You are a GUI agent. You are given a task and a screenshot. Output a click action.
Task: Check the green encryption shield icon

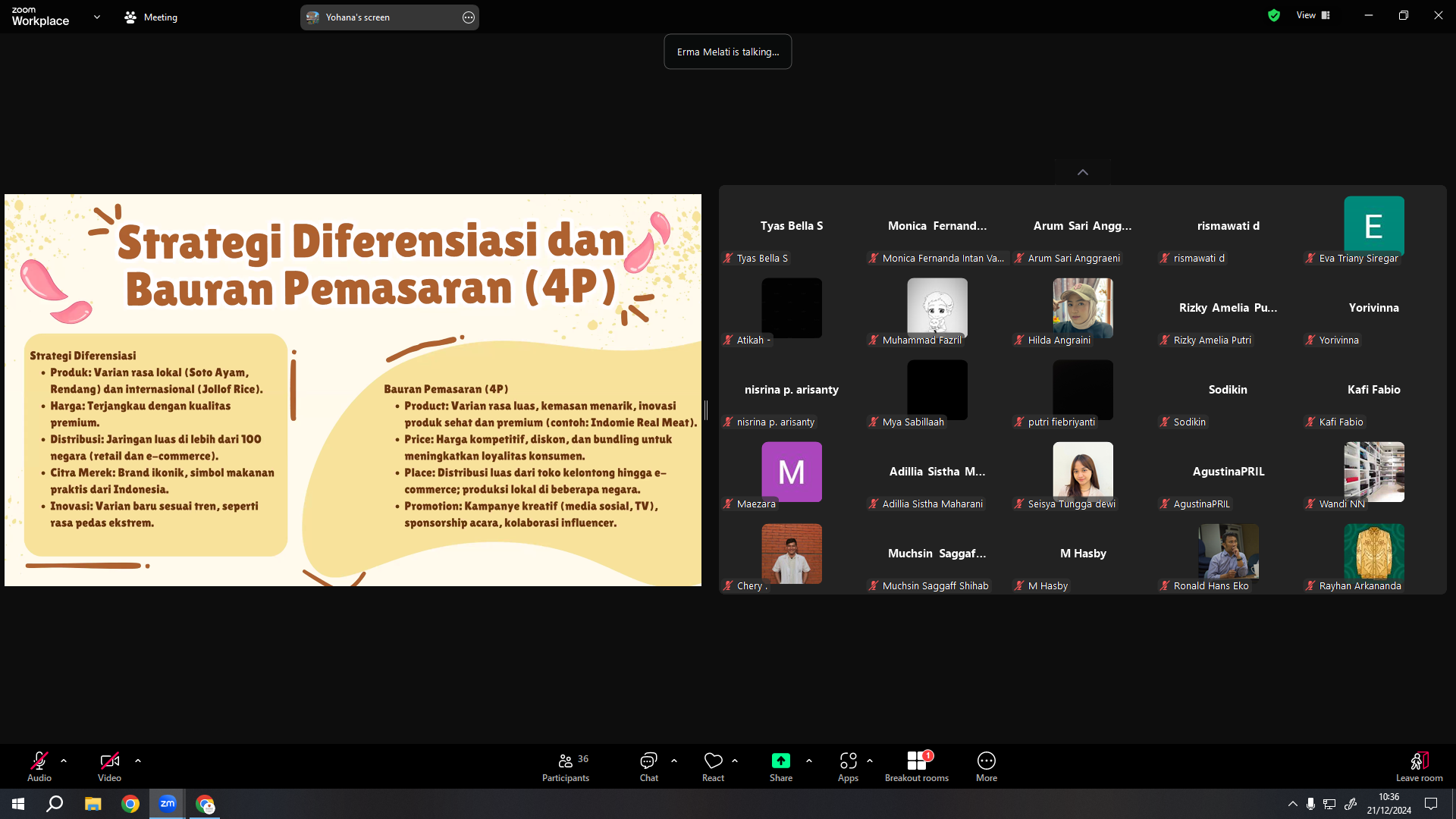point(1274,15)
